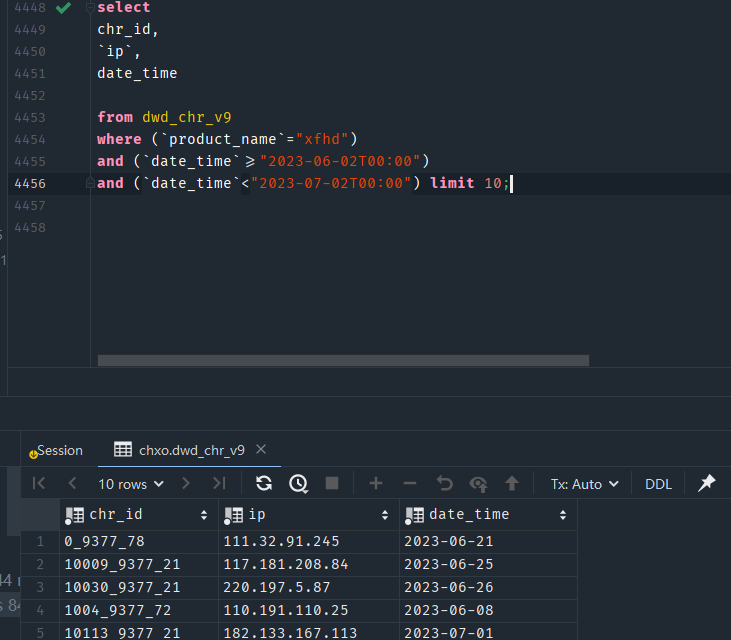Viewport: 731px width, 640px height.
Task: Click the delete row minus icon
Action: coord(410,484)
